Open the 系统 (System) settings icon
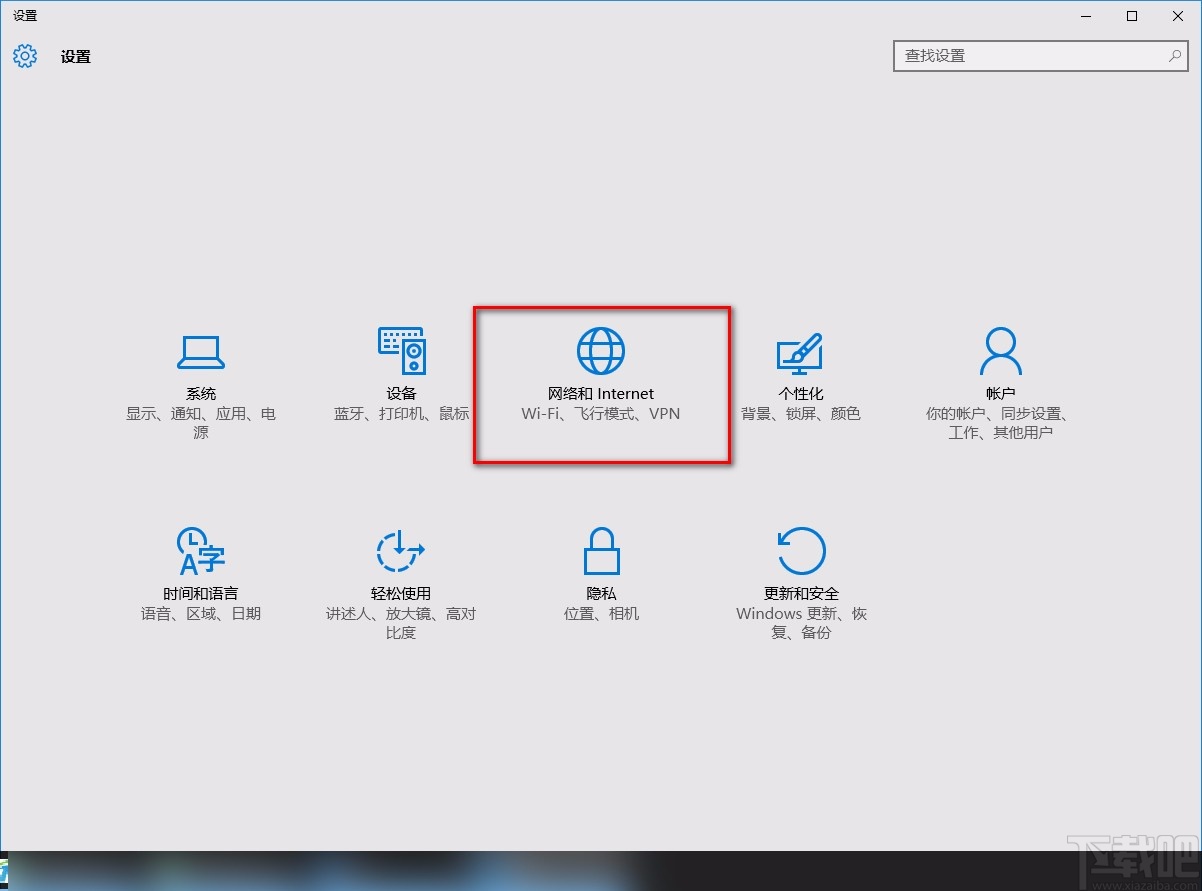 pyautogui.click(x=200, y=352)
